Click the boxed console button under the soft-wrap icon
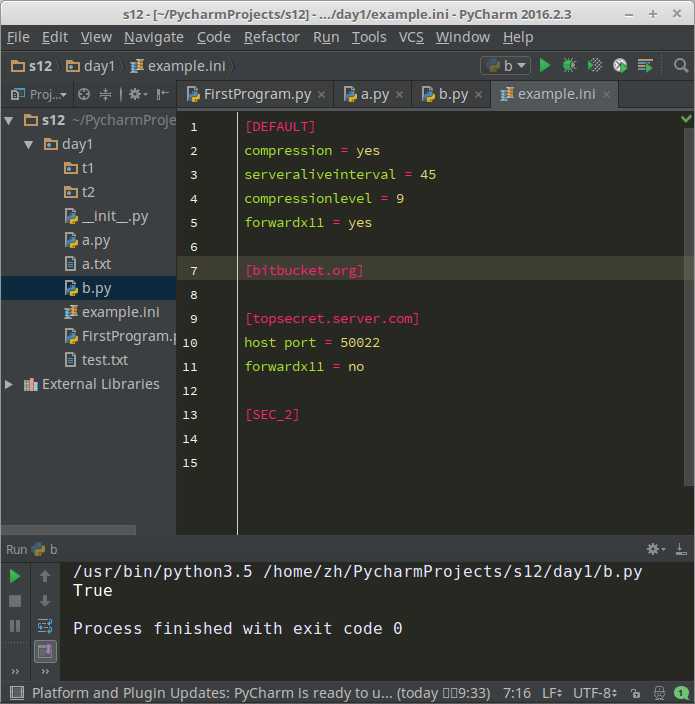This screenshot has width=695, height=704. (45, 651)
